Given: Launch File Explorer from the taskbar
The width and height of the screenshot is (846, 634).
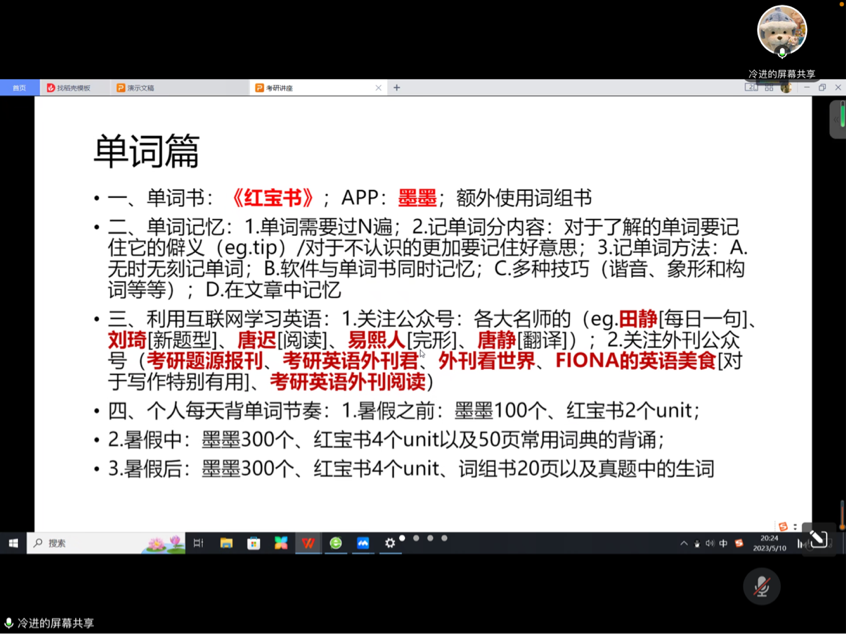Looking at the screenshot, I should (226, 543).
